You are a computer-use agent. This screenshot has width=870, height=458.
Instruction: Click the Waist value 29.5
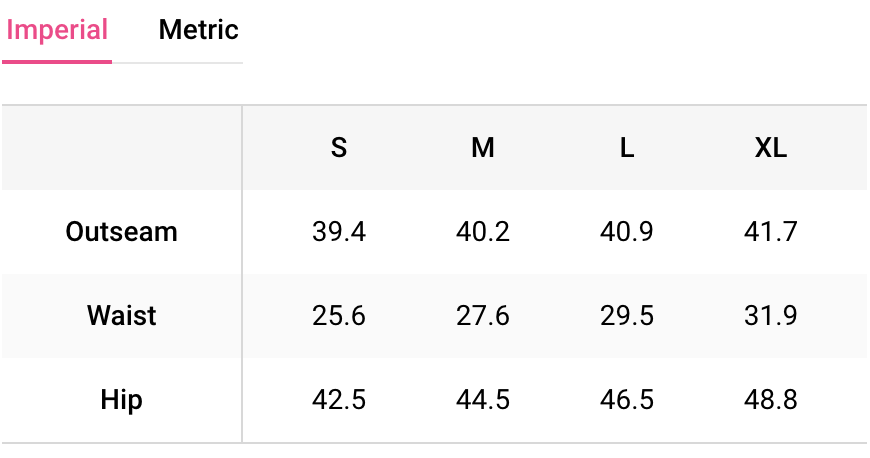click(627, 316)
